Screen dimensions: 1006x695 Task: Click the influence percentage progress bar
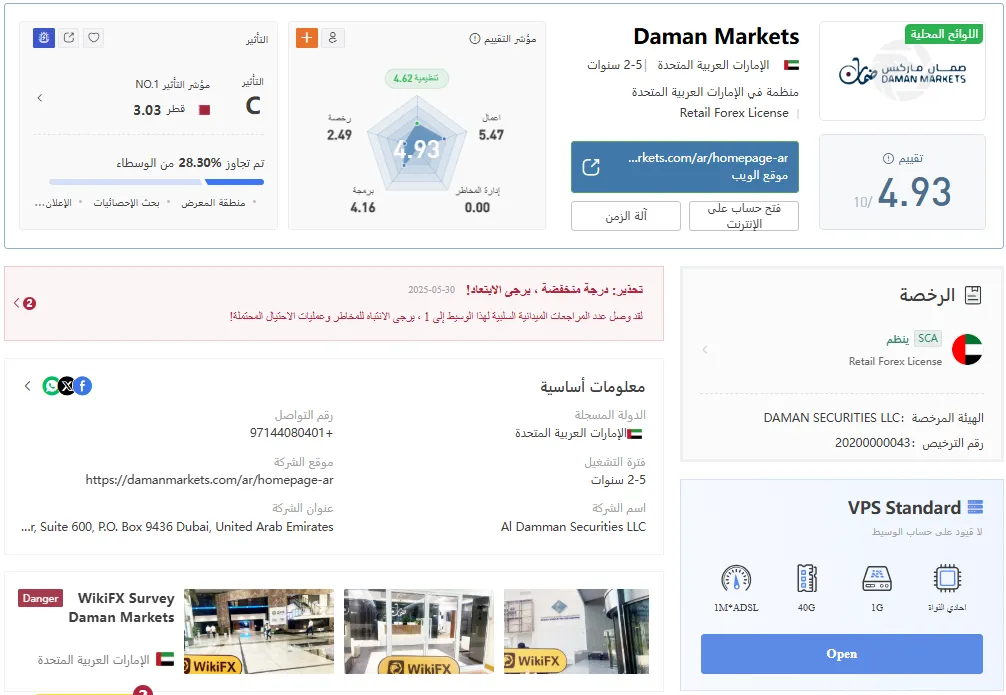(x=157, y=182)
